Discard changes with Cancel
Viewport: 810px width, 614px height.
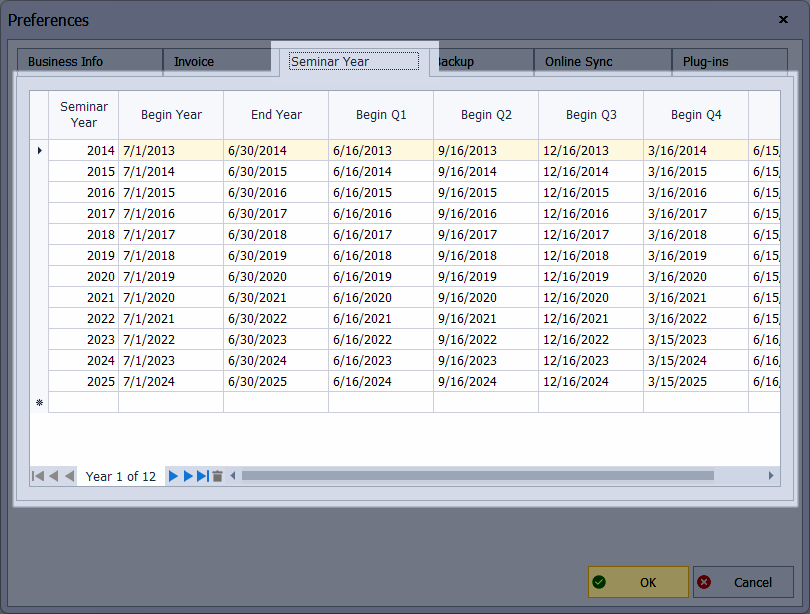click(x=743, y=582)
